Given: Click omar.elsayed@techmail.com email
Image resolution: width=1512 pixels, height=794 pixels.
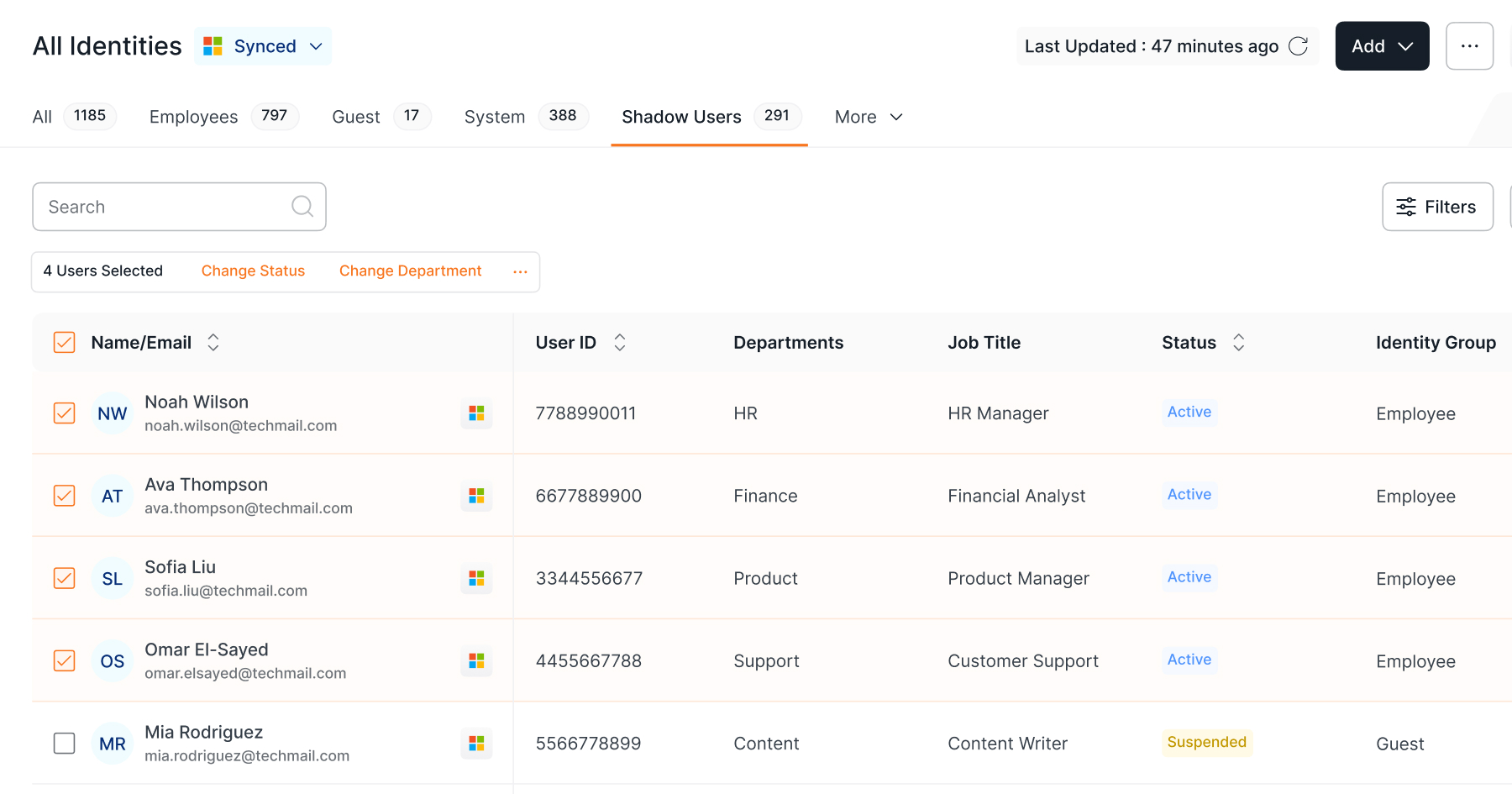Looking at the screenshot, I should (x=245, y=674).
